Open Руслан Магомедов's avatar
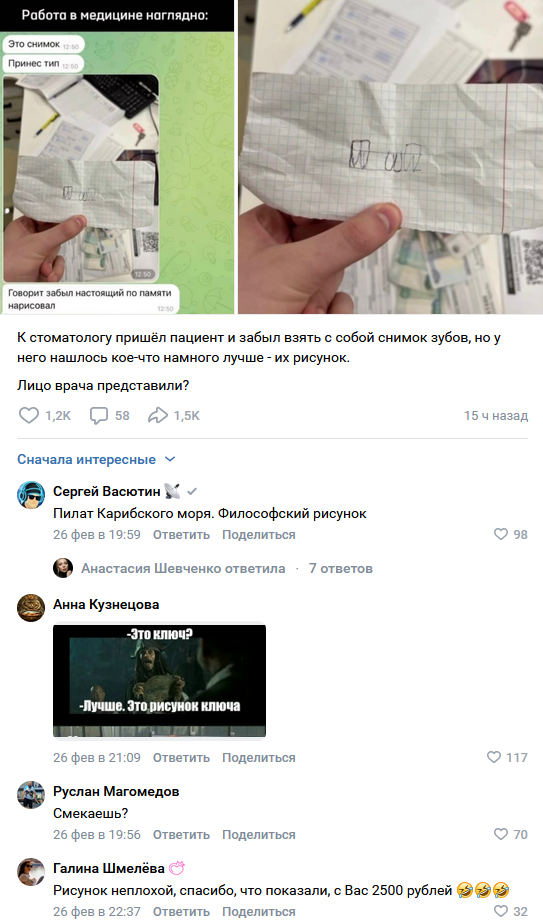Image resolution: width=543 pixels, height=920 pixels. (31, 795)
